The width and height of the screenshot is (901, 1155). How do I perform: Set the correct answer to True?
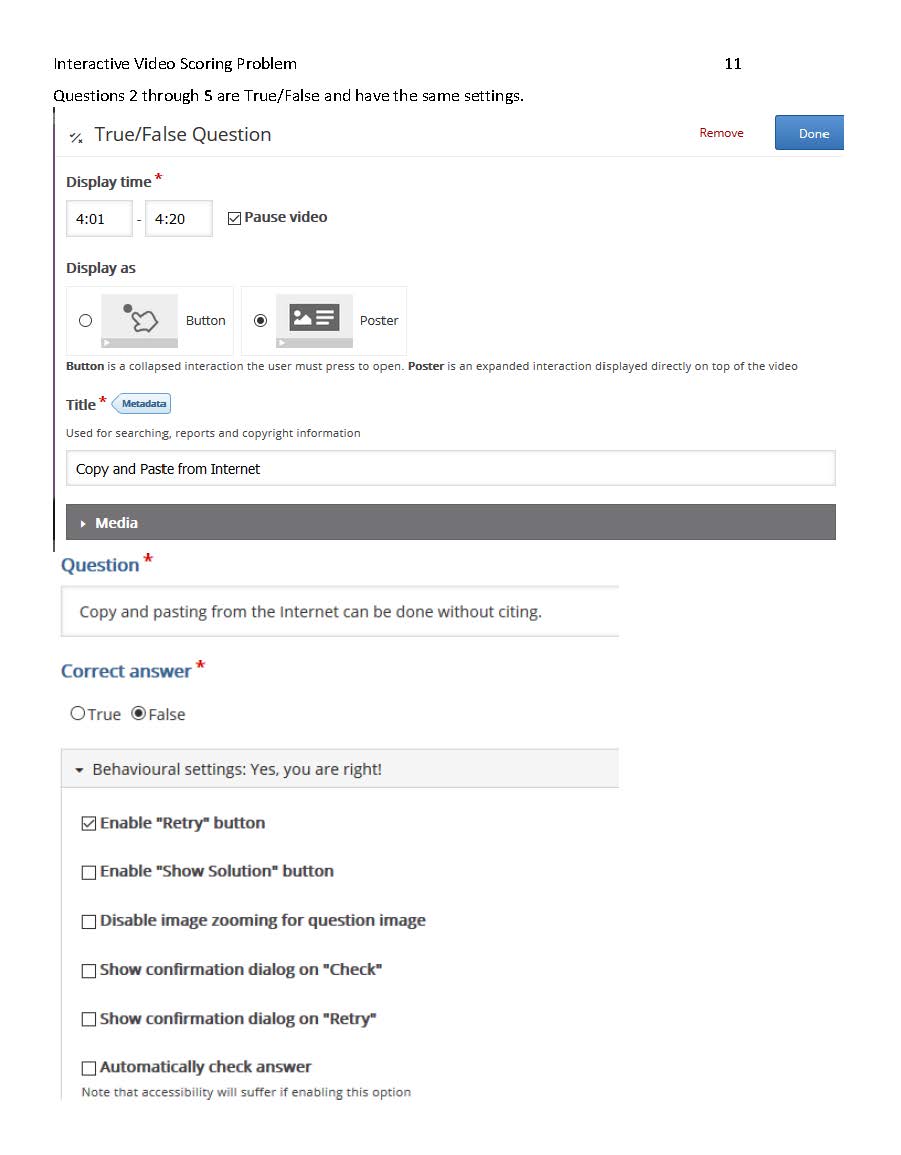(77, 713)
